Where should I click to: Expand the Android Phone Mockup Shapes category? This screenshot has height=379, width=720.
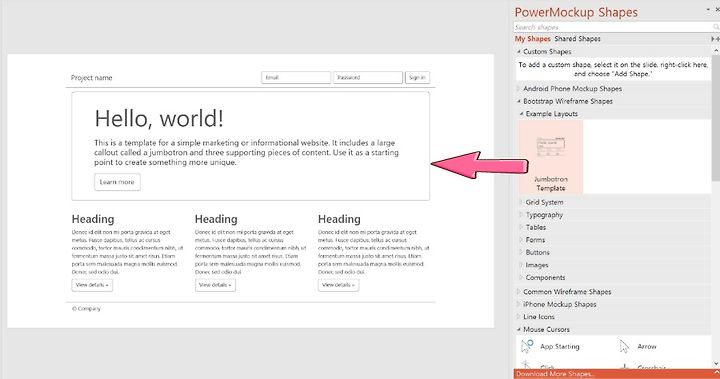(x=519, y=89)
